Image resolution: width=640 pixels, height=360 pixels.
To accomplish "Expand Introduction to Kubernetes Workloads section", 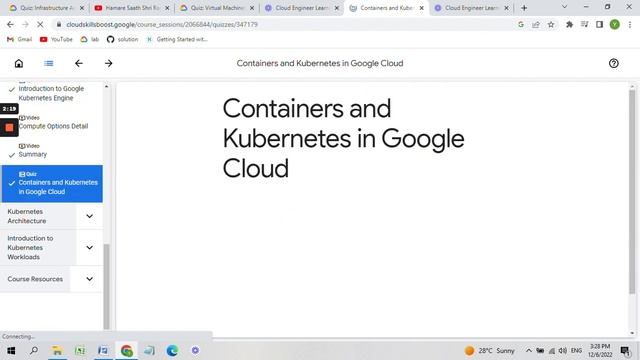I will (x=89, y=247).
